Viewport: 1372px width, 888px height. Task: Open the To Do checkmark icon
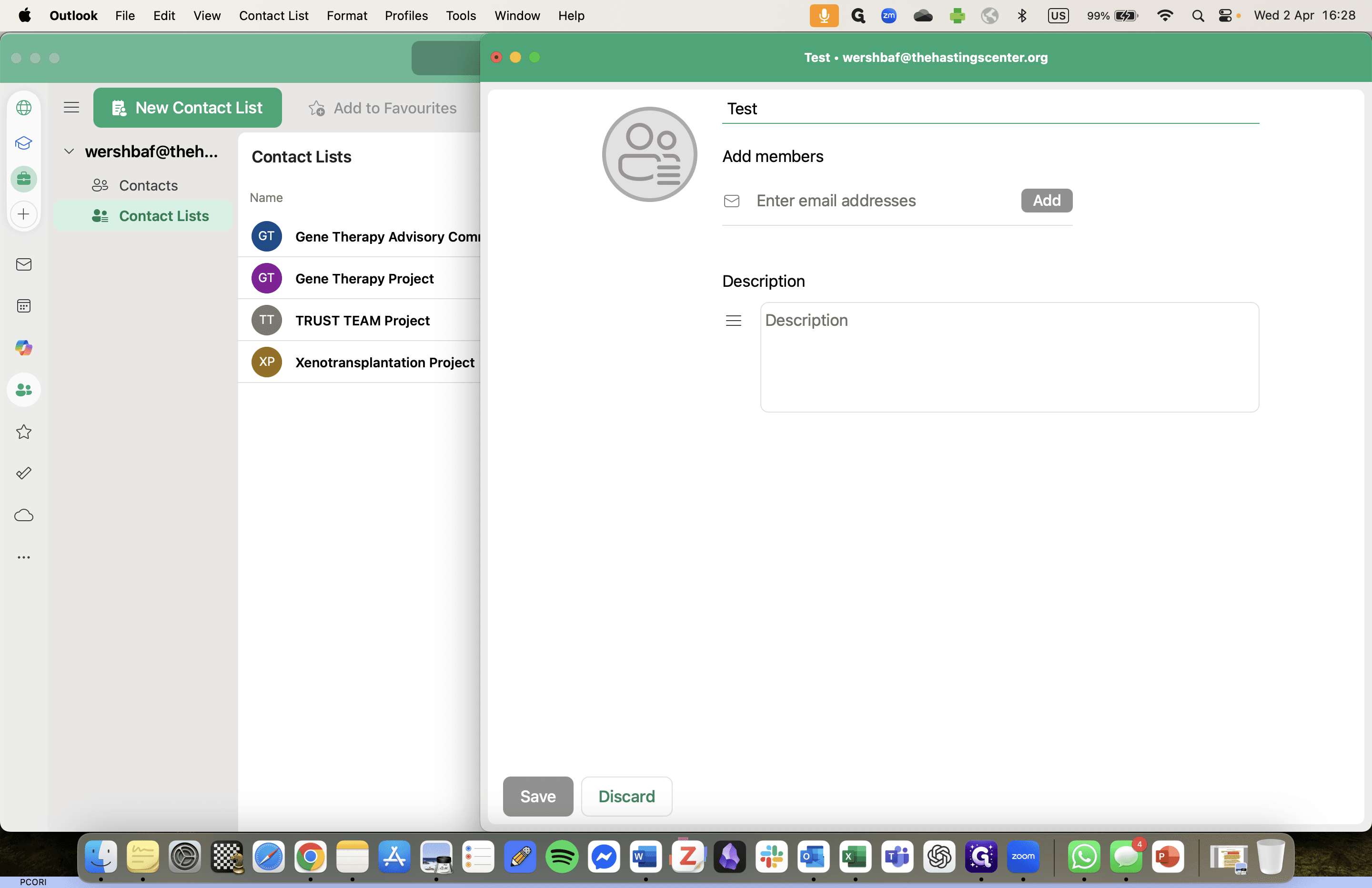(x=24, y=474)
